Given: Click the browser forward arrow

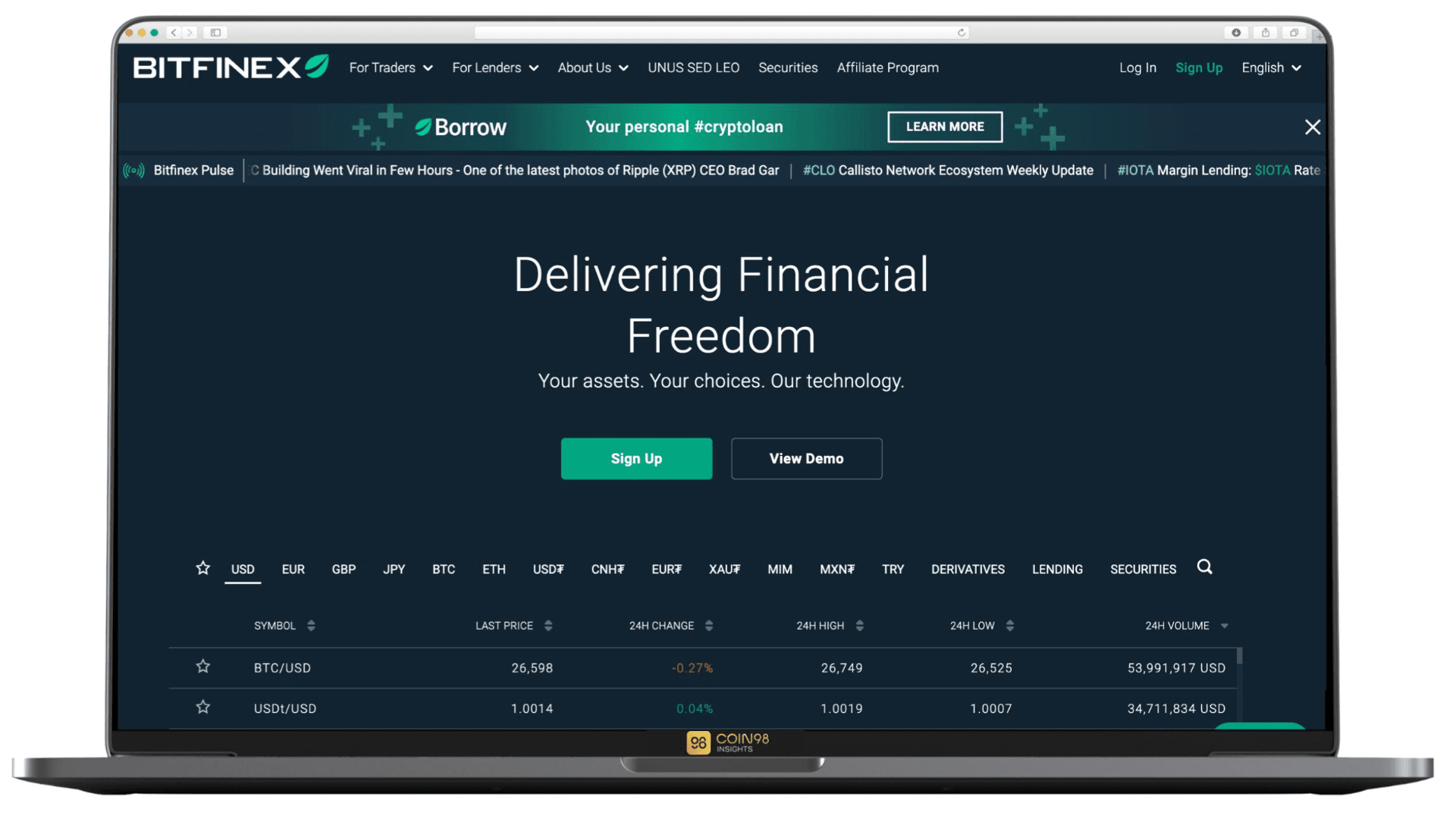Looking at the screenshot, I should click(x=190, y=33).
